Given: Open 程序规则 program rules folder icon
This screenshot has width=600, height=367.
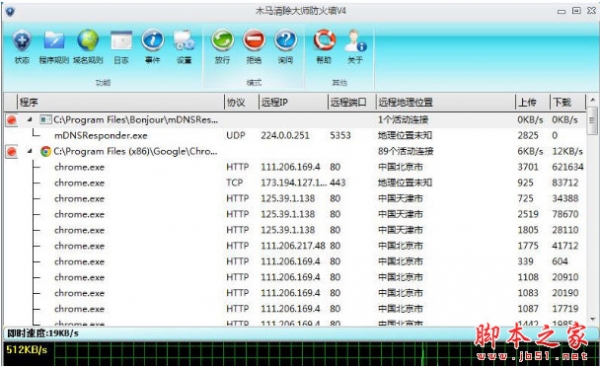Looking at the screenshot, I should [x=54, y=40].
